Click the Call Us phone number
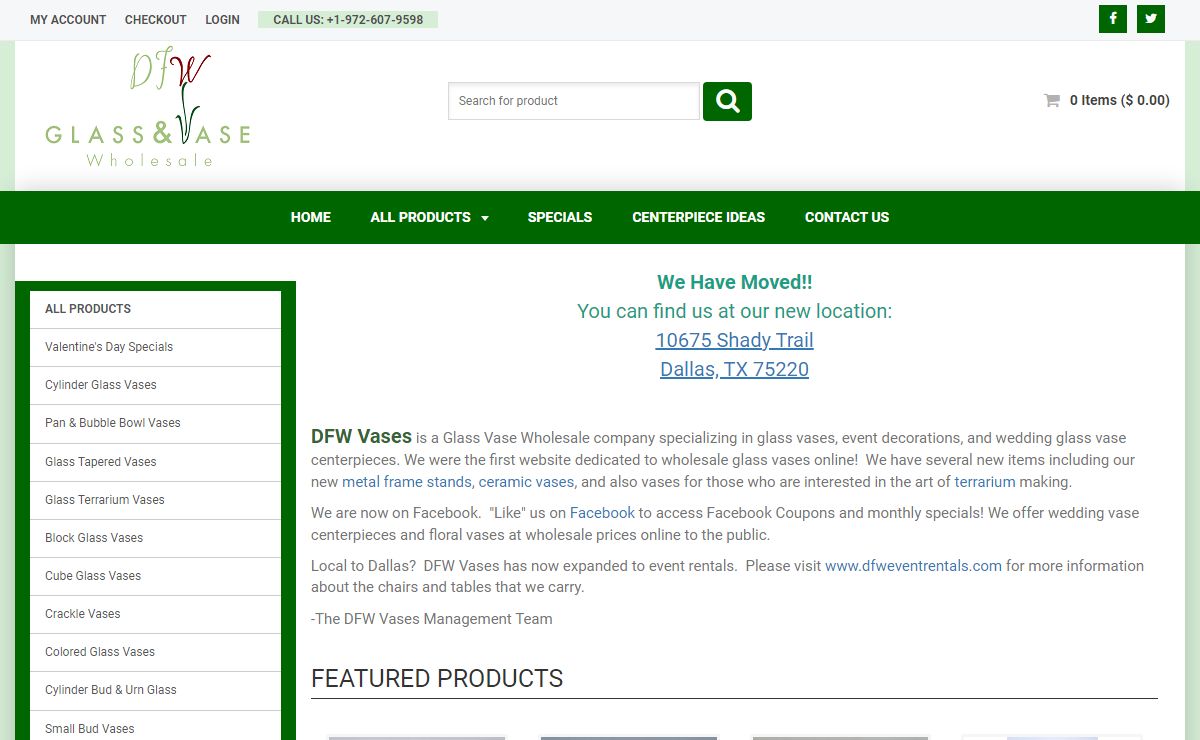The height and width of the screenshot is (740, 1200). pyautogui.click(x=348, y=20)
